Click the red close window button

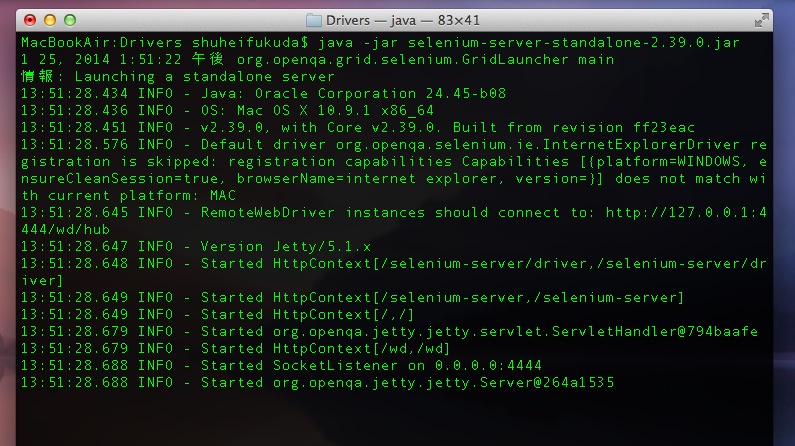(30, 20)
